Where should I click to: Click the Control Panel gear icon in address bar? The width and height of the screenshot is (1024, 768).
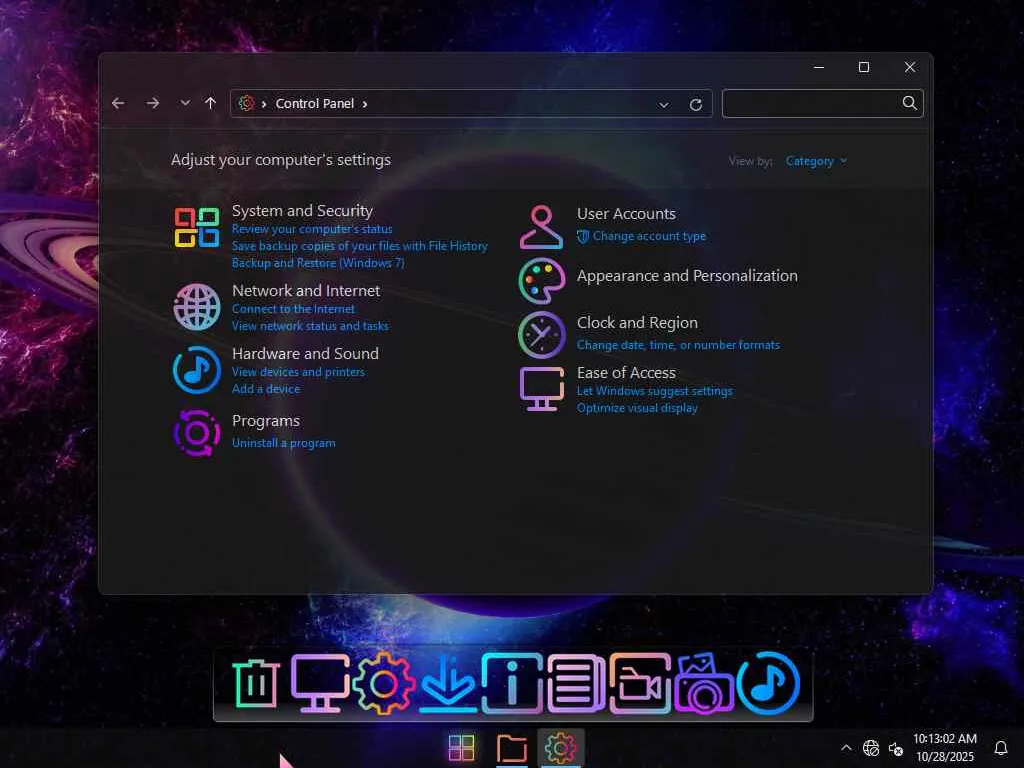pyautogui.click(x=246, y=103)
